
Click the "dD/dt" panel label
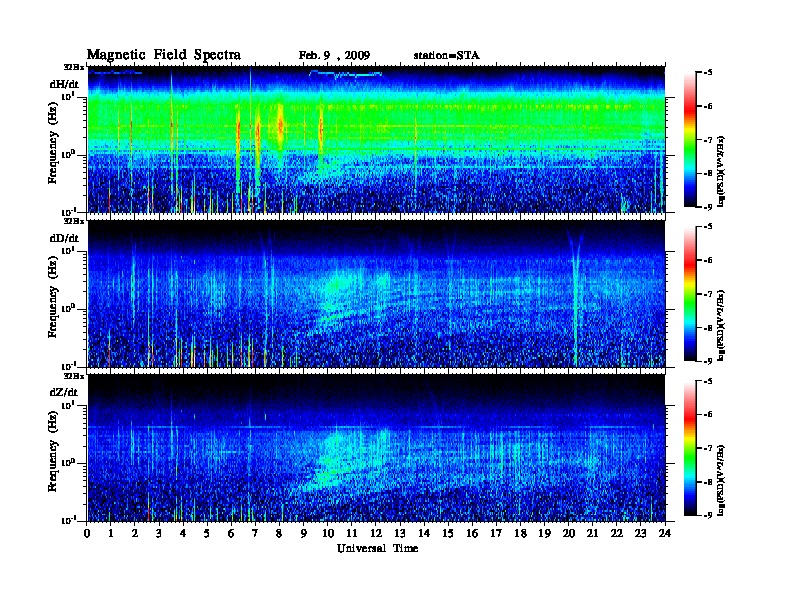click(64, 238)
